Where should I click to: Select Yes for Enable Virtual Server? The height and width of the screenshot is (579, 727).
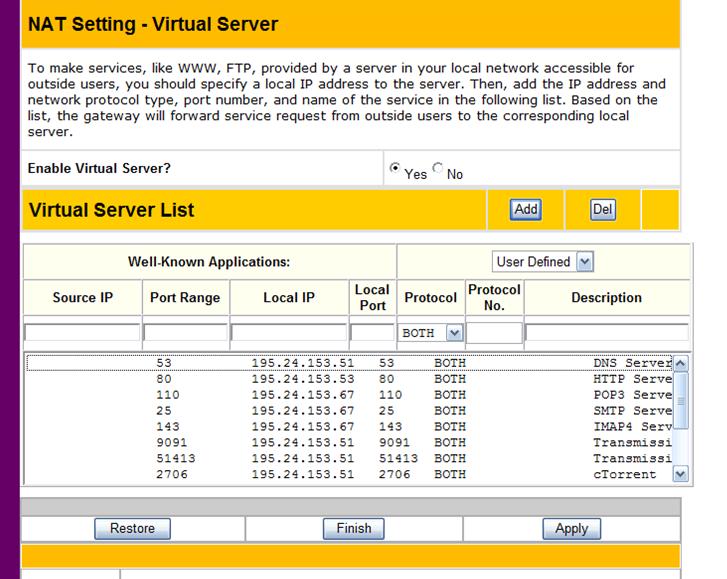click(x=395, y=168)
